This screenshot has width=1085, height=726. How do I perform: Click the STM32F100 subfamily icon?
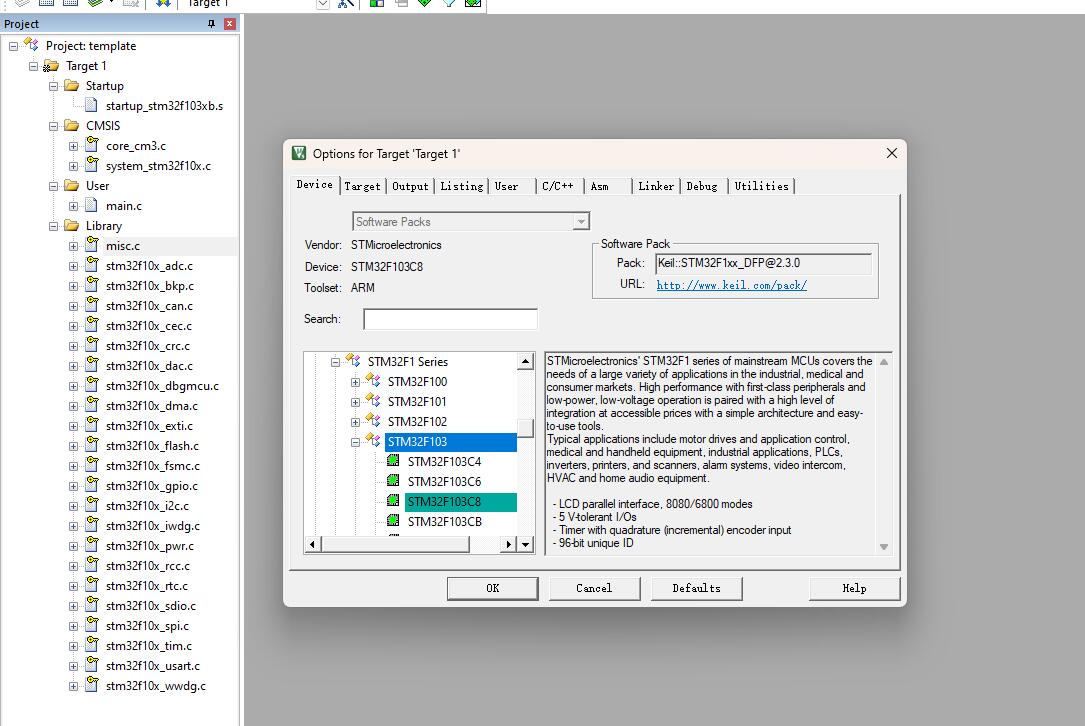[373, 381]
